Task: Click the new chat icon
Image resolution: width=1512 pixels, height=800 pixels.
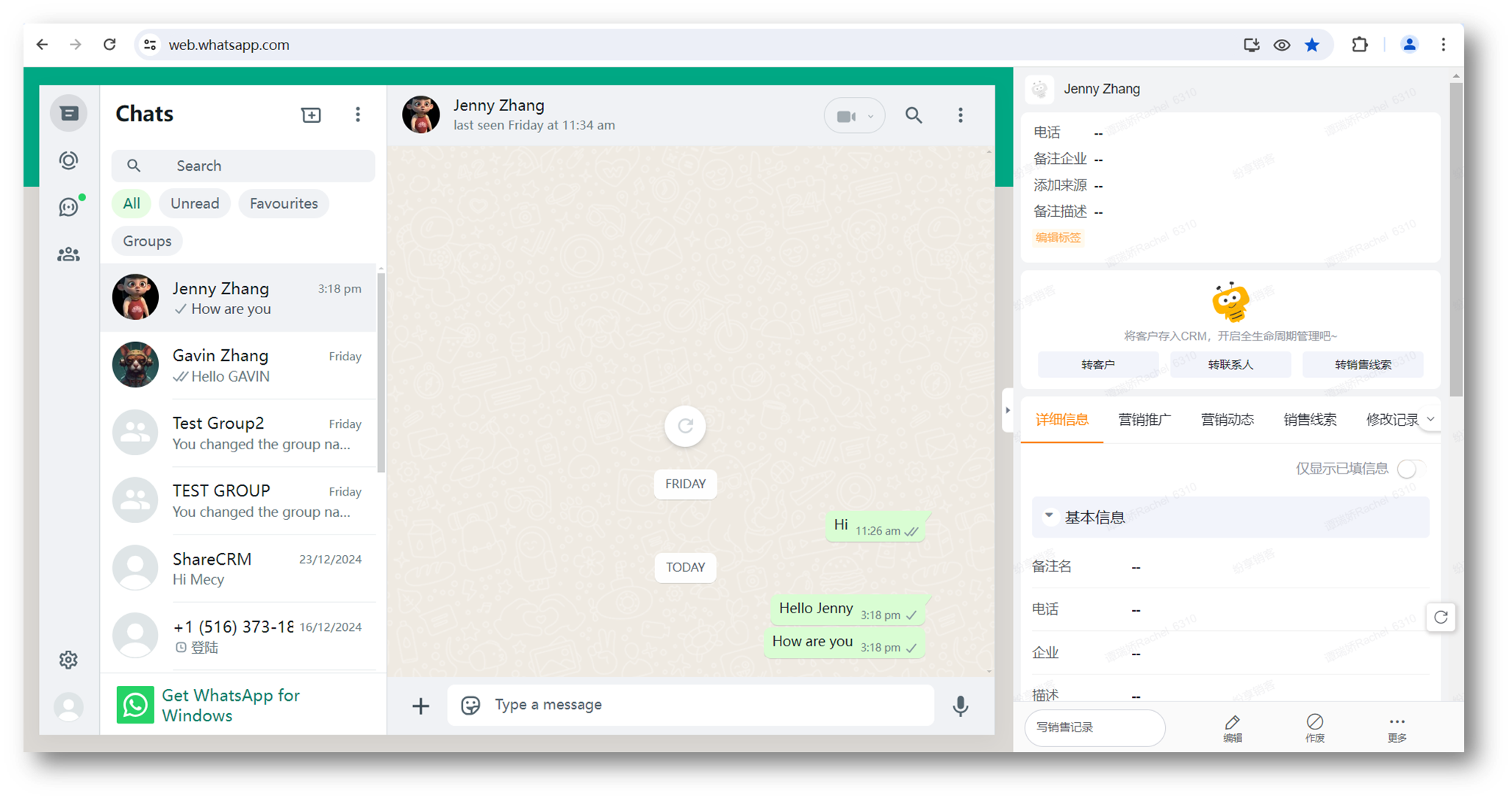Action: tap(311, 115)
